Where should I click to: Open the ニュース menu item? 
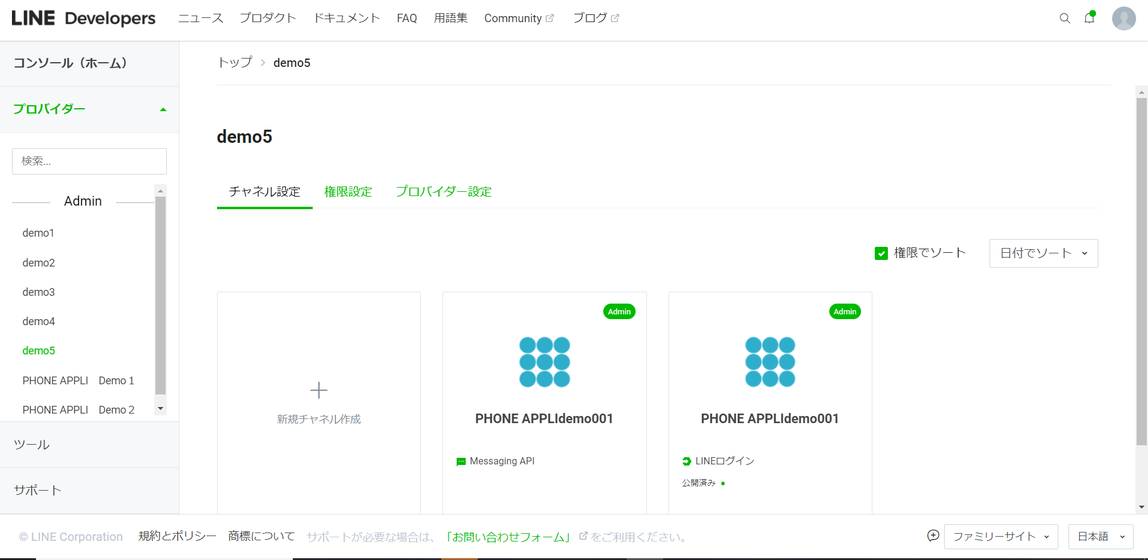click(201, 18)
